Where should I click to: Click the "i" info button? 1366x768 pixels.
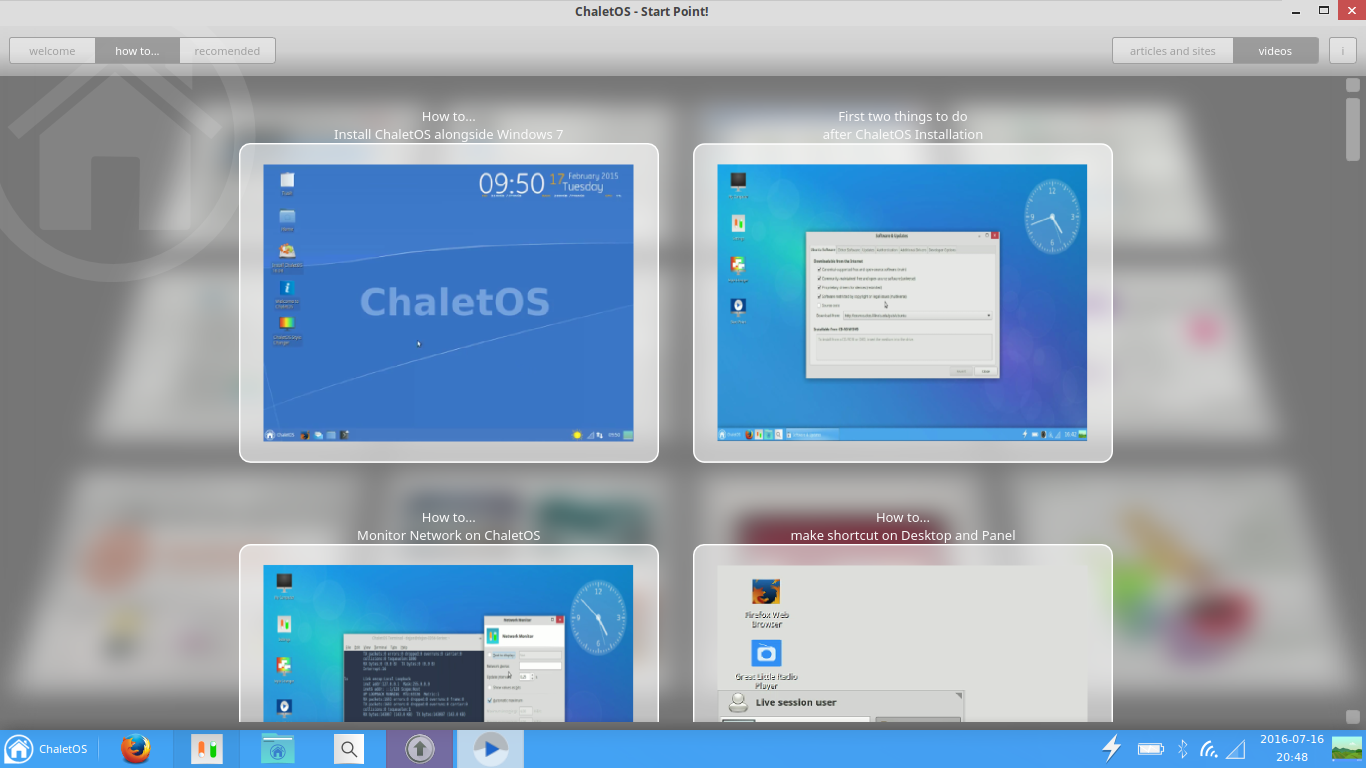[x=1343, y=51]
